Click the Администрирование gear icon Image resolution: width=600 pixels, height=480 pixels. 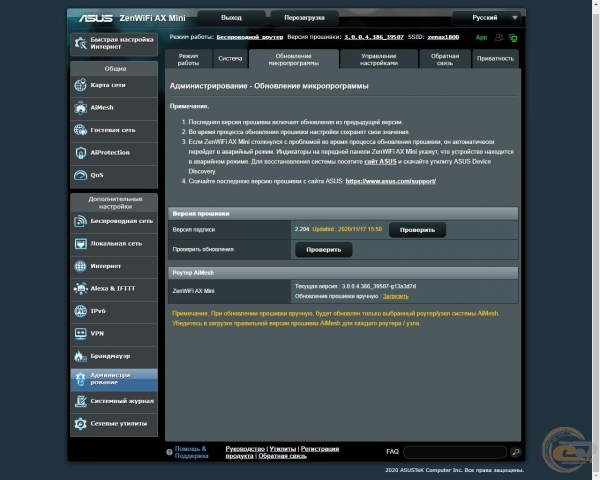[x=80, y=379]
